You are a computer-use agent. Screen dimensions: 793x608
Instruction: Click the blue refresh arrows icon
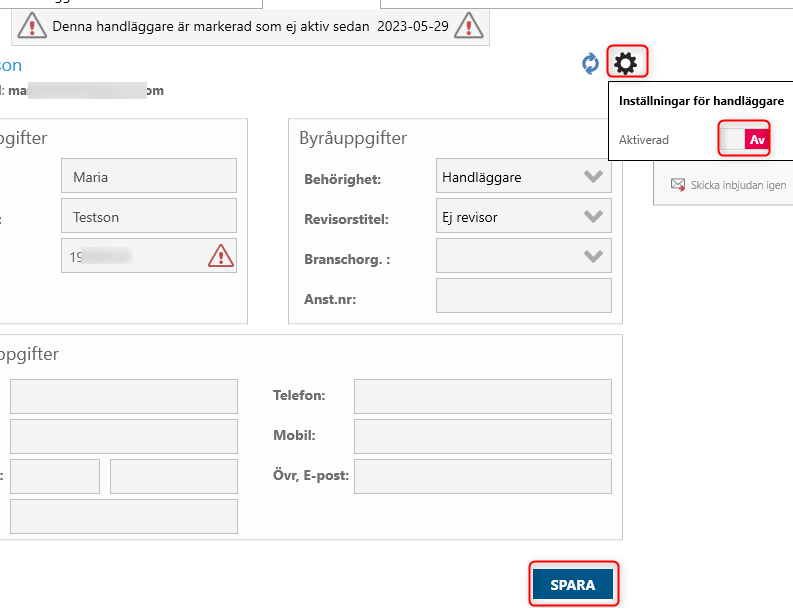[590, 64]
